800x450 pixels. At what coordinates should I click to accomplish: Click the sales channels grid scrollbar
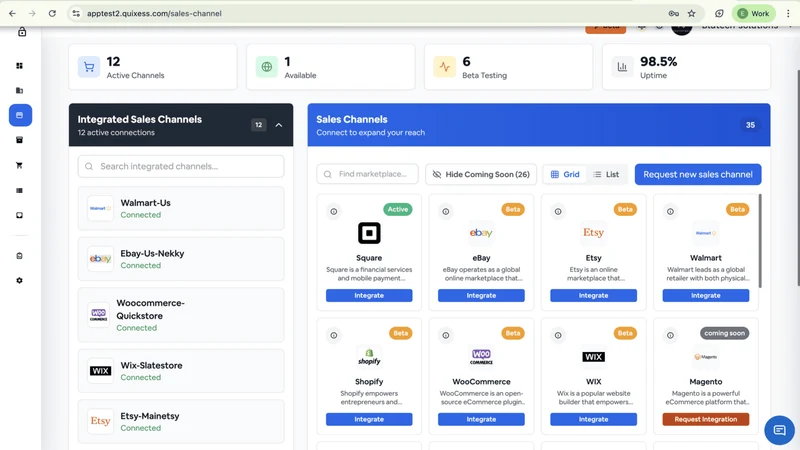tap(760, 241)
